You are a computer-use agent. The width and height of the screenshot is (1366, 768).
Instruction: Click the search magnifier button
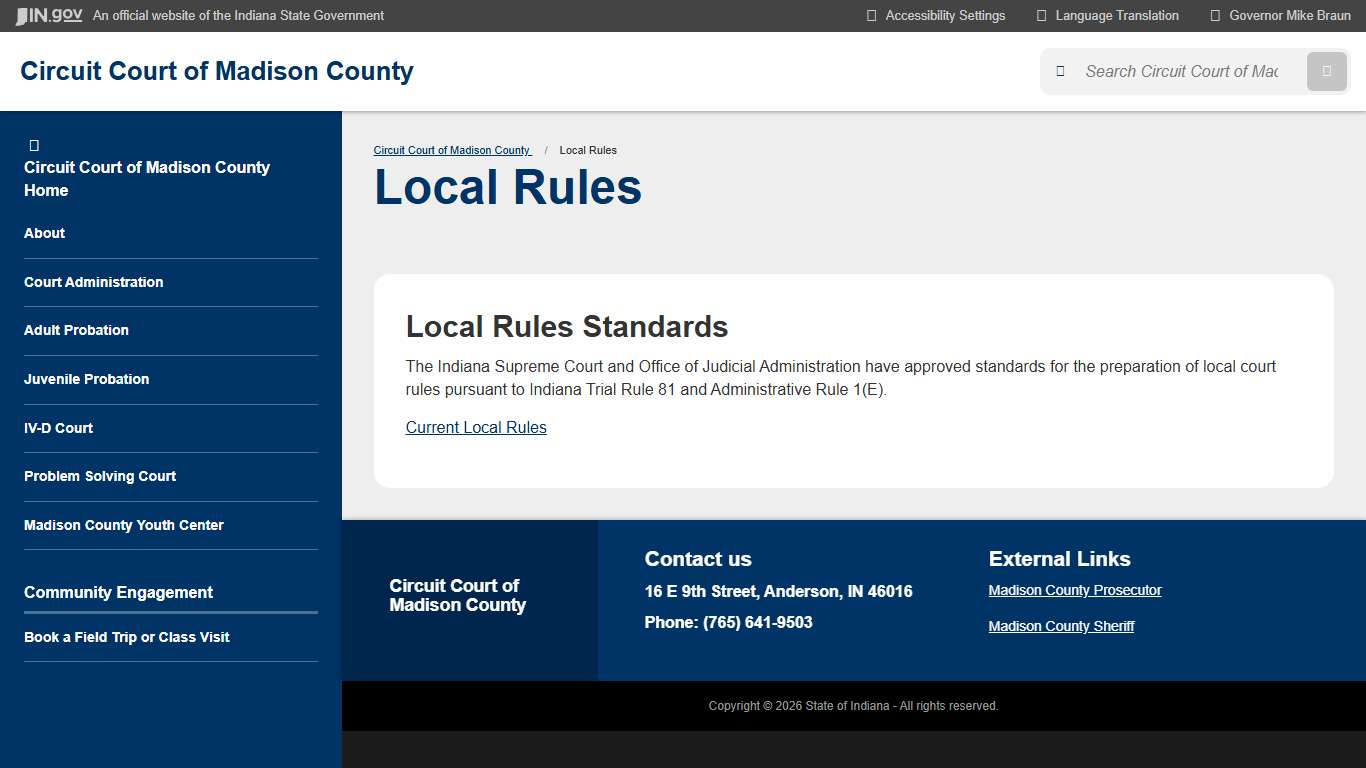click(1326, 71)
